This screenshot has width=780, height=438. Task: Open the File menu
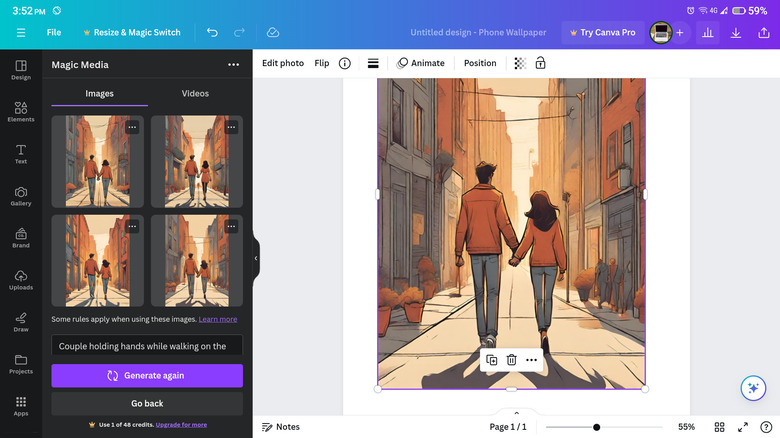click(54, 32)
